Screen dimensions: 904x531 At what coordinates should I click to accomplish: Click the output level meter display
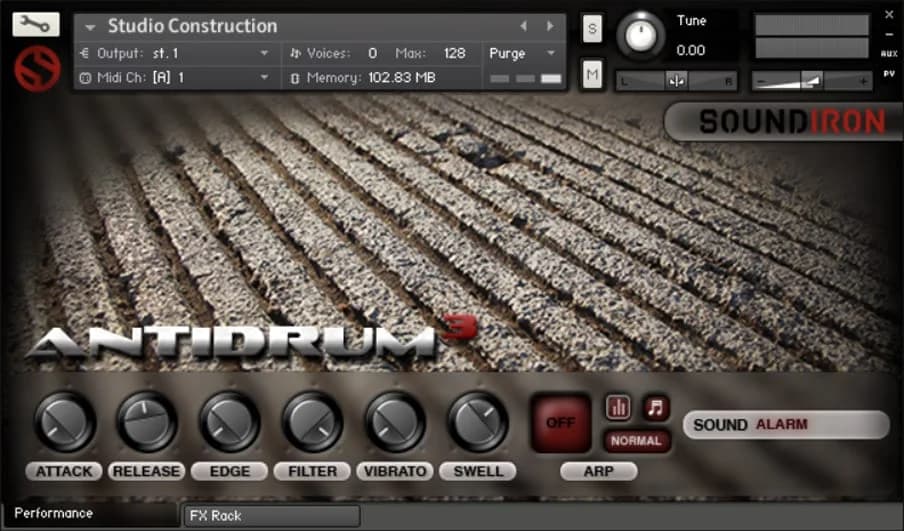[812, 36]
